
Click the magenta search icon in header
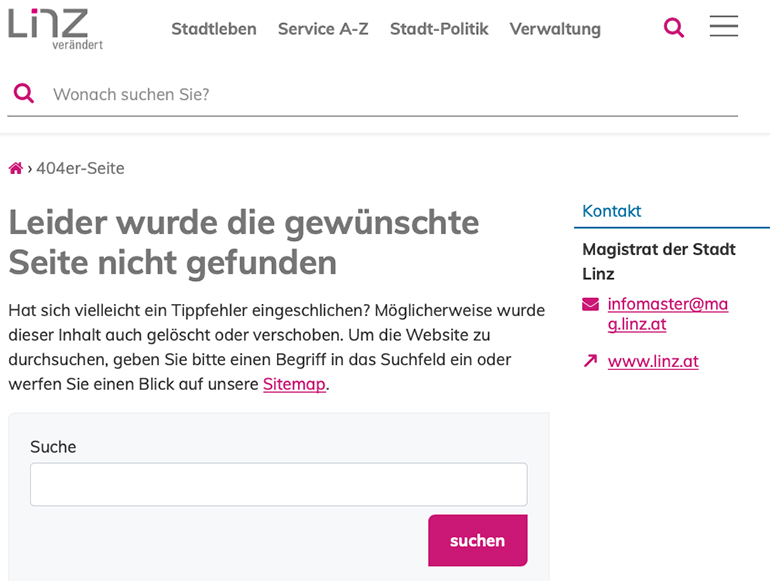(674, 28)
